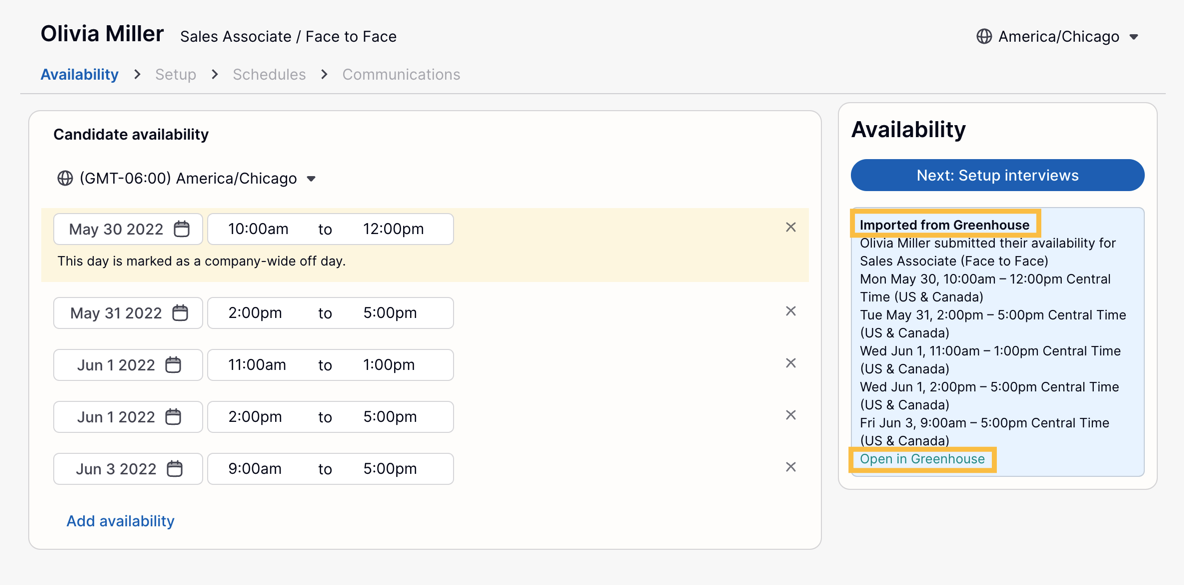Go to the Schedules step
Screen dimensions: 1184x585
pos(269,75)
